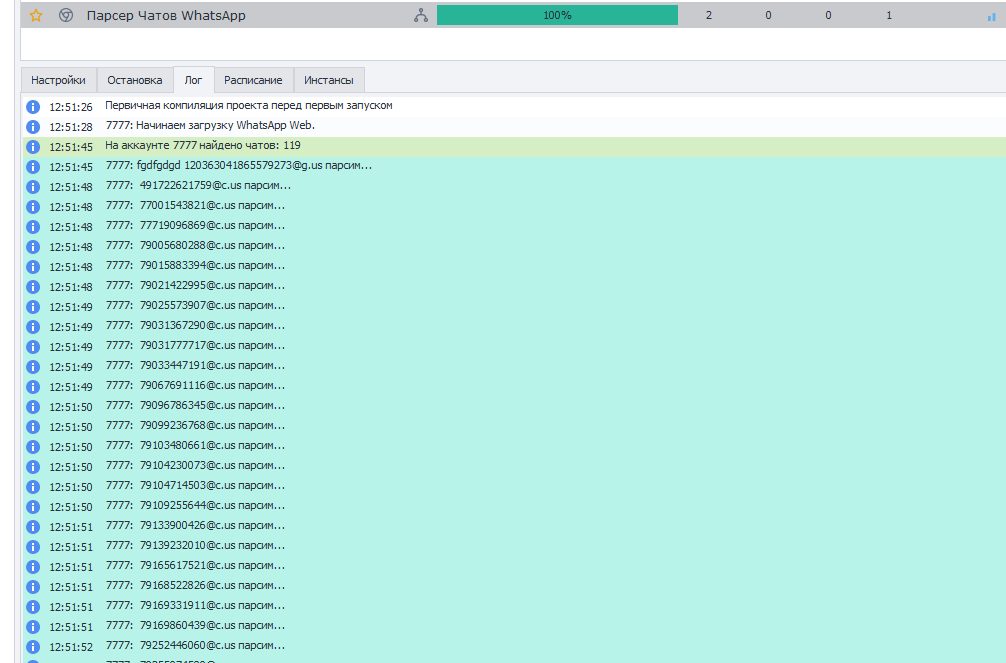1006x663 pixels.
Task: Click the info icon of the 79067691116@c.us entry
Action: click(33, 386)
